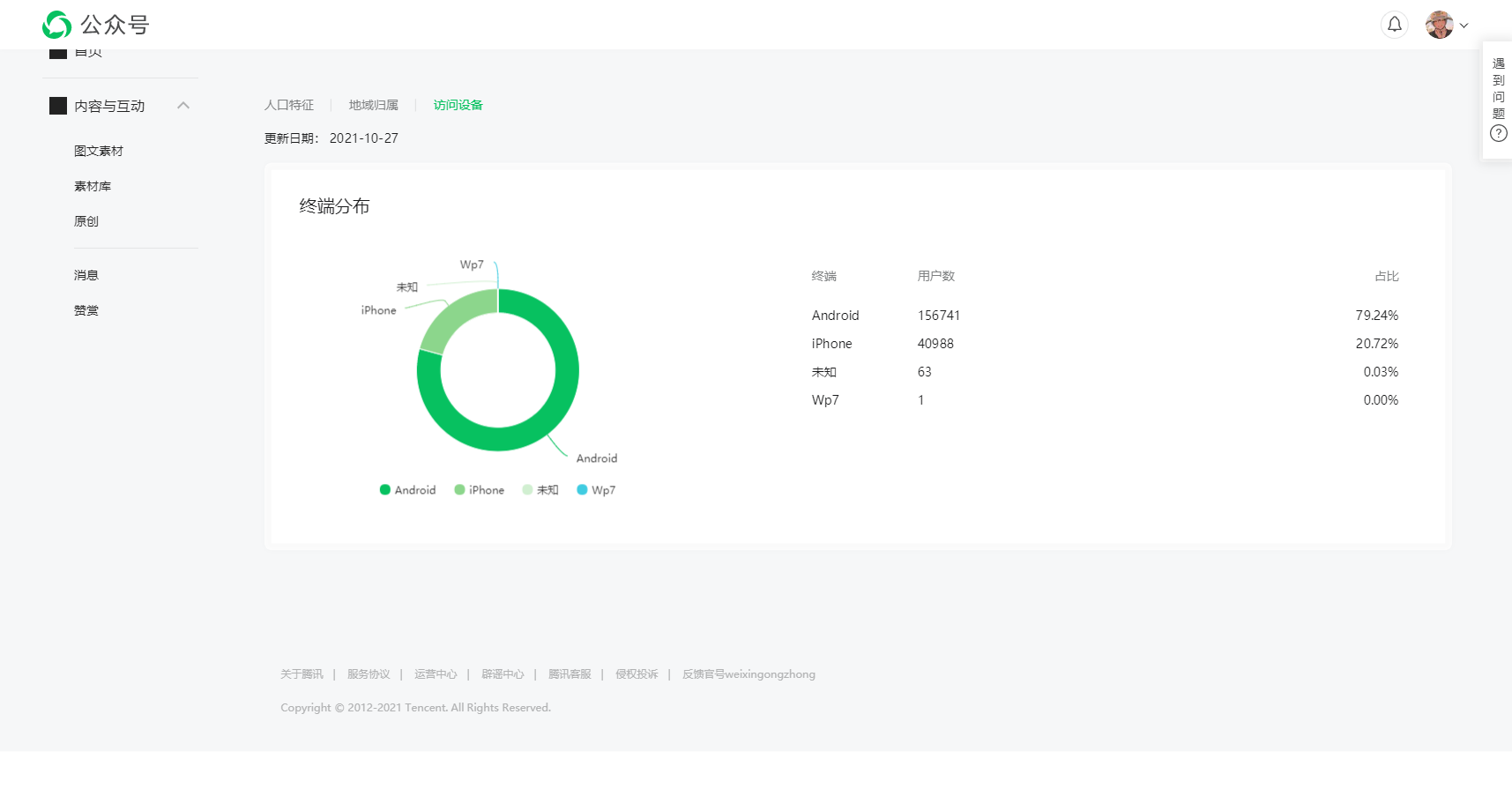Toggle the iPhone legend series
The image size is (1512, 811).
click(x=479, y=490)
